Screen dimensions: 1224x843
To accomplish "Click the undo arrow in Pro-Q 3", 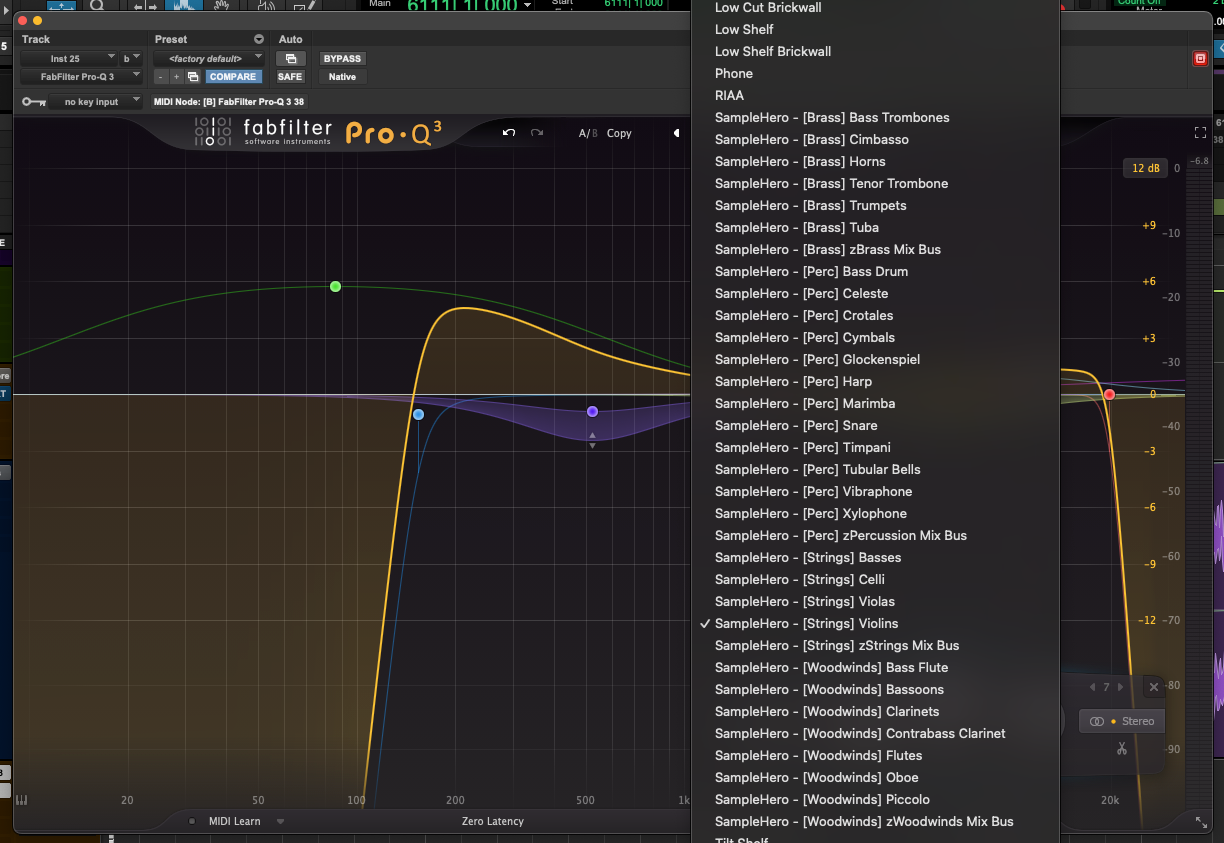I will 509,133.
